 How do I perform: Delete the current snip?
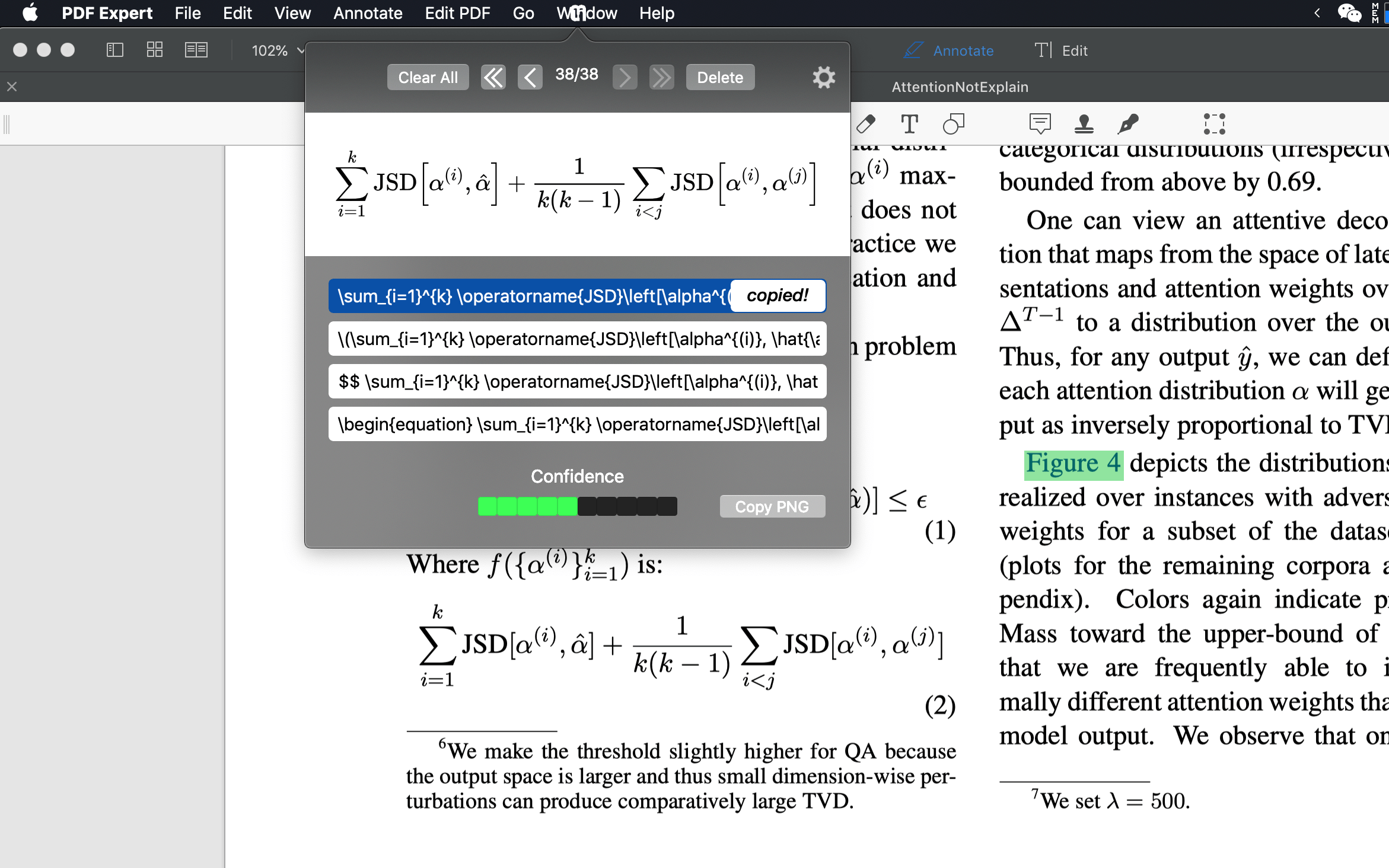coord(720,77)
